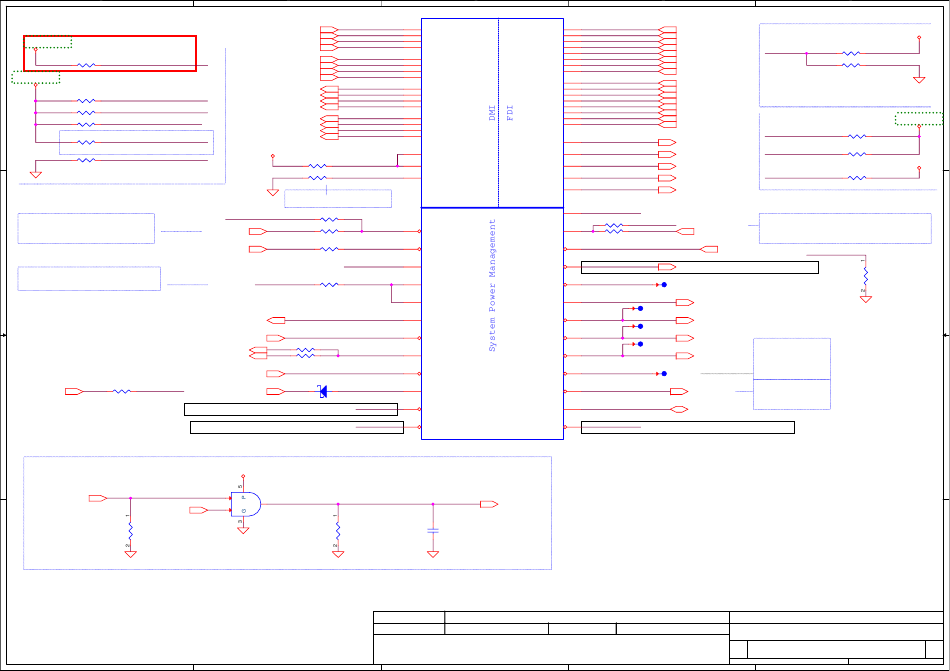The image size is (950, 671).
Task: Click the DMI label
Action: coord(492,113)
